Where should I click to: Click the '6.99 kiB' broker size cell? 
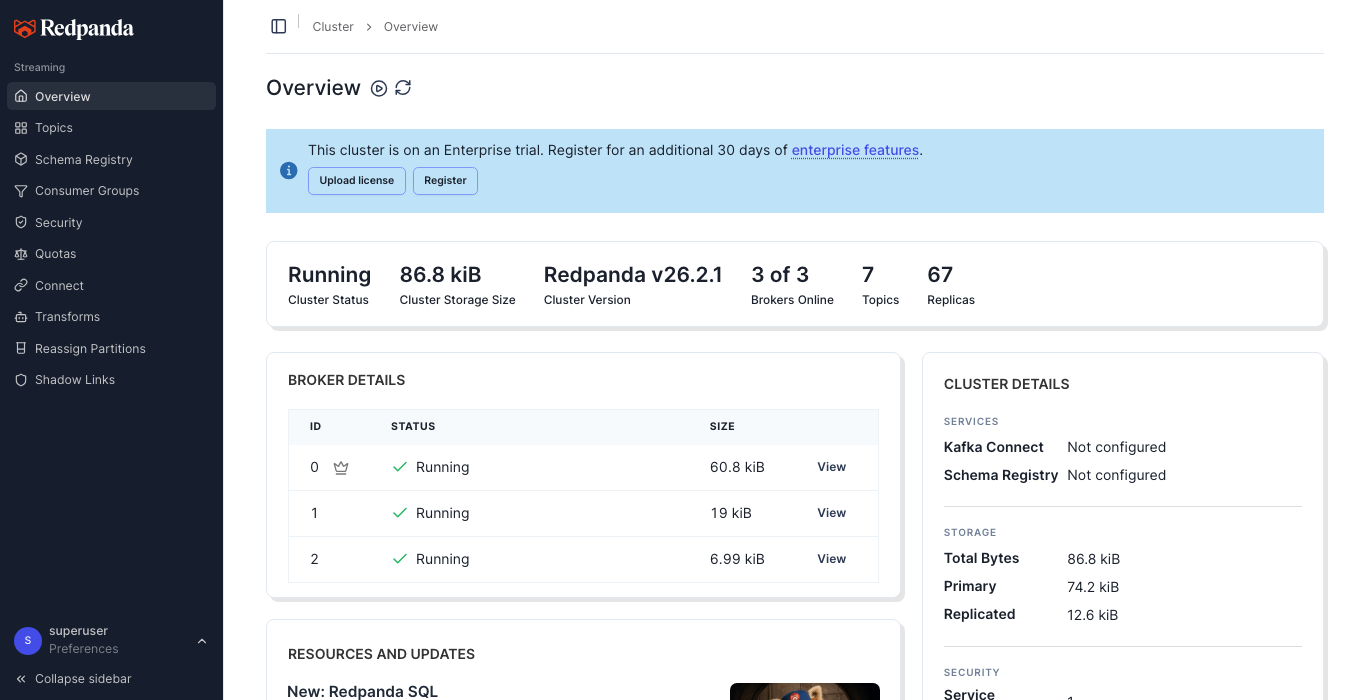click(737, 559)
